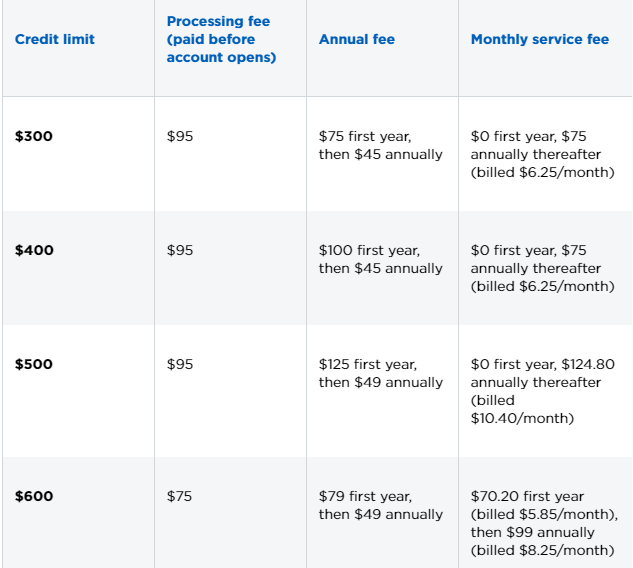Click the $125 first year annual fee cell
This screenshot has height=568, width=633.
pyautogui.click(x=381, y=373)
